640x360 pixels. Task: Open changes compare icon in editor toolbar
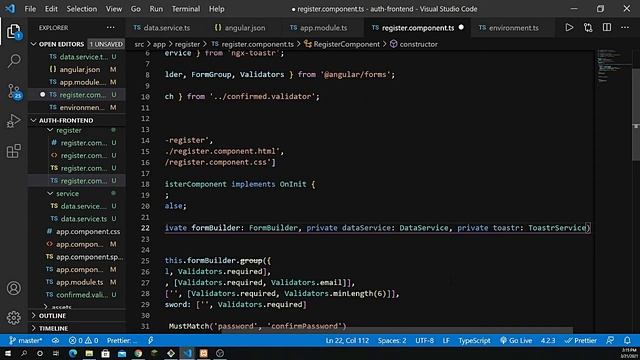(x=588, y=27)
